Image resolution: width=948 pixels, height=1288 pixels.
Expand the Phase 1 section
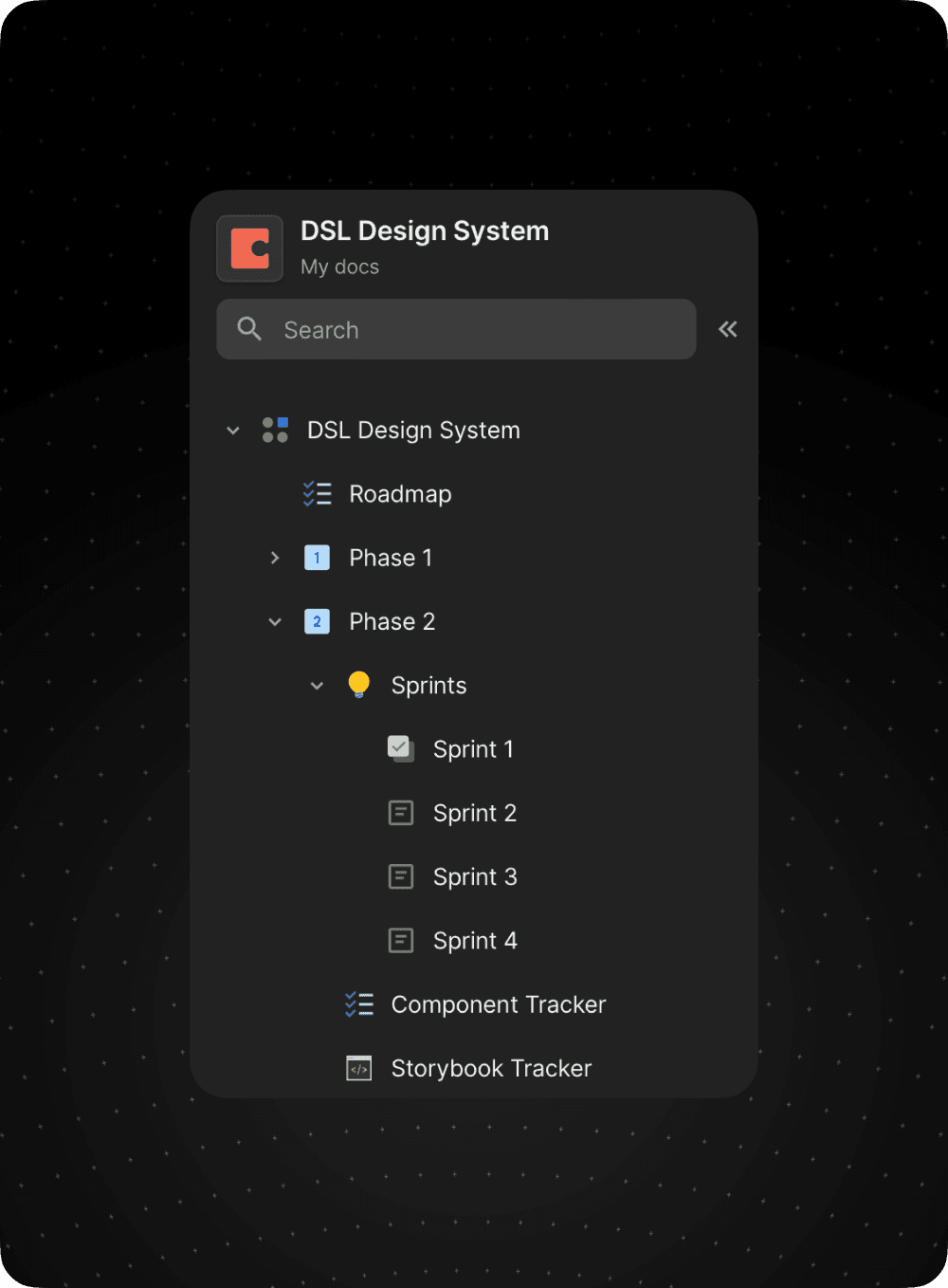point(275,558)
